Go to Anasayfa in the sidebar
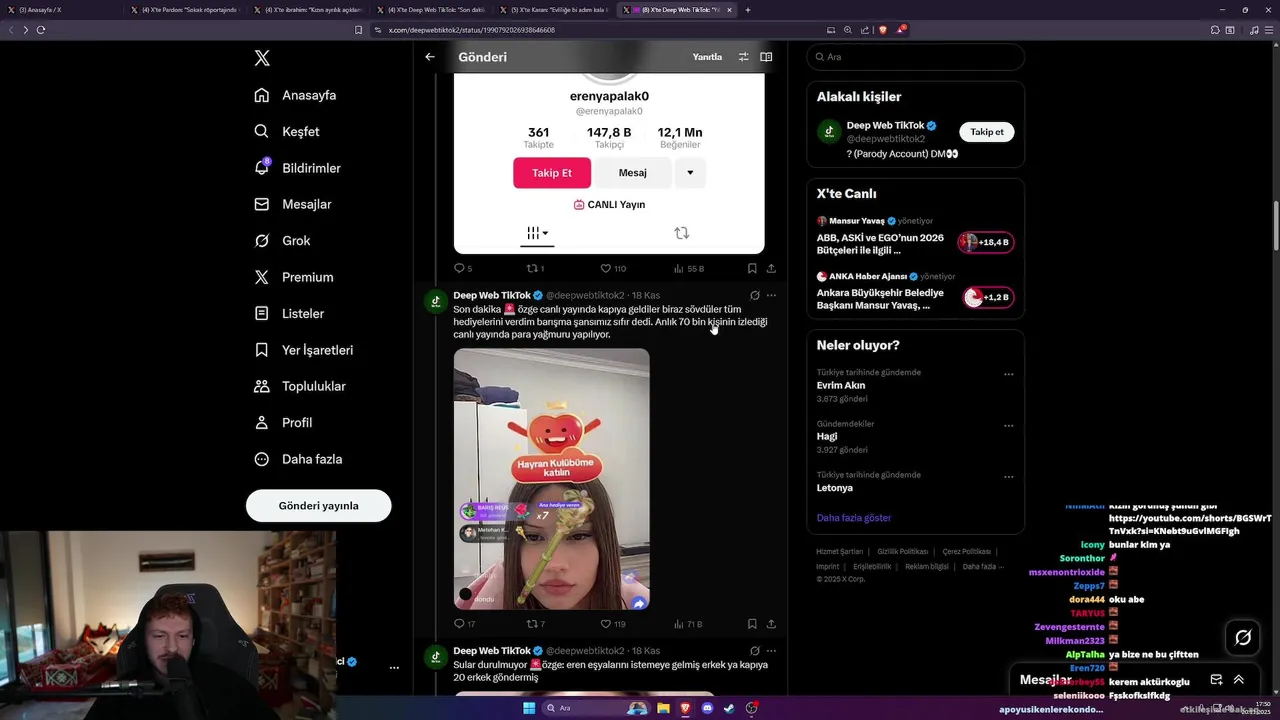 point(295,95)
